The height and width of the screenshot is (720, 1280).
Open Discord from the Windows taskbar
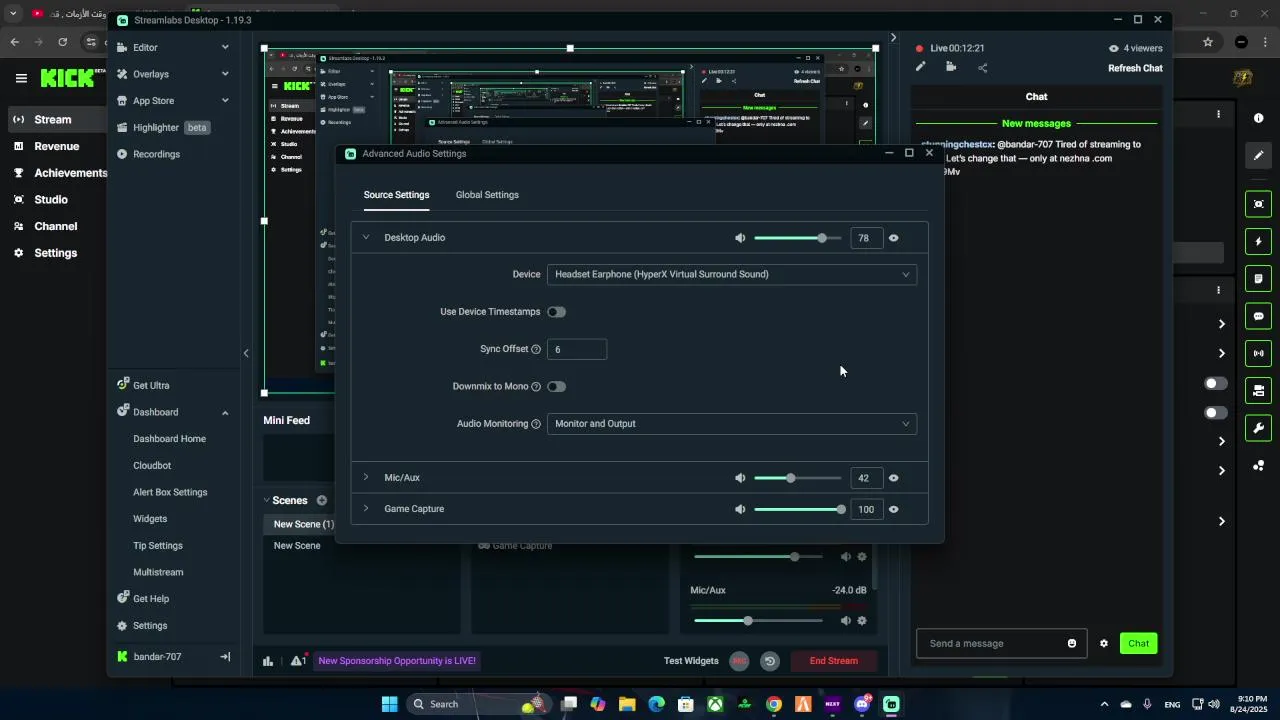pyautogui.click(x=862, y=704)
